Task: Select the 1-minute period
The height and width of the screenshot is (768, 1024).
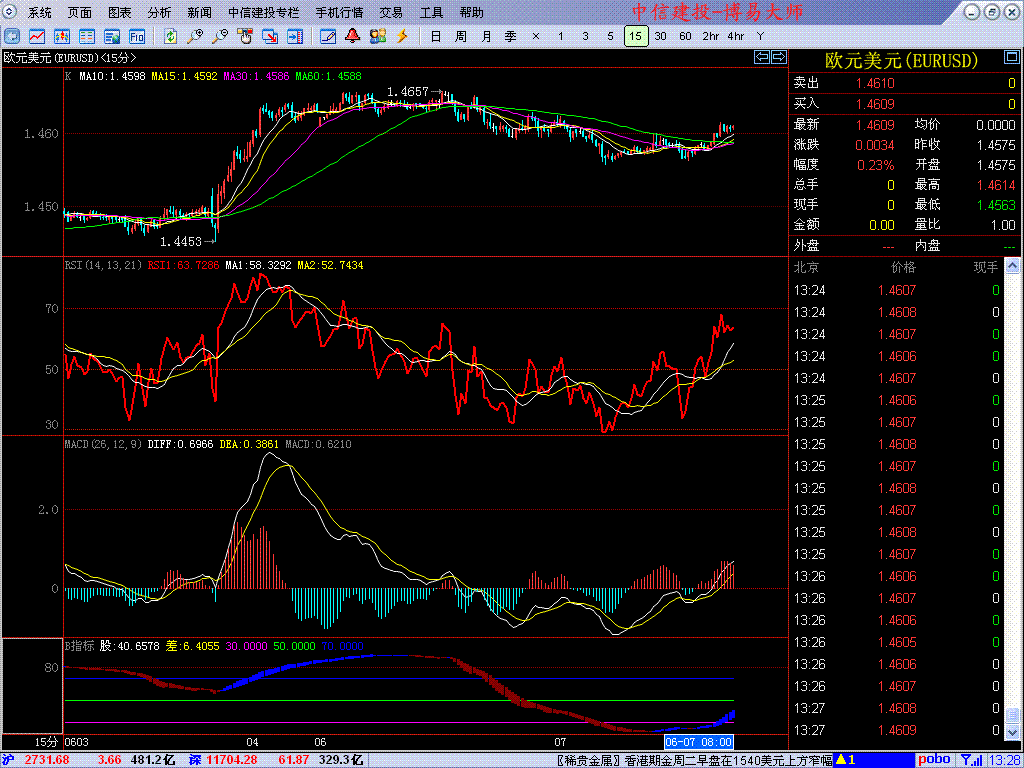Action: (x=560, y=37)
